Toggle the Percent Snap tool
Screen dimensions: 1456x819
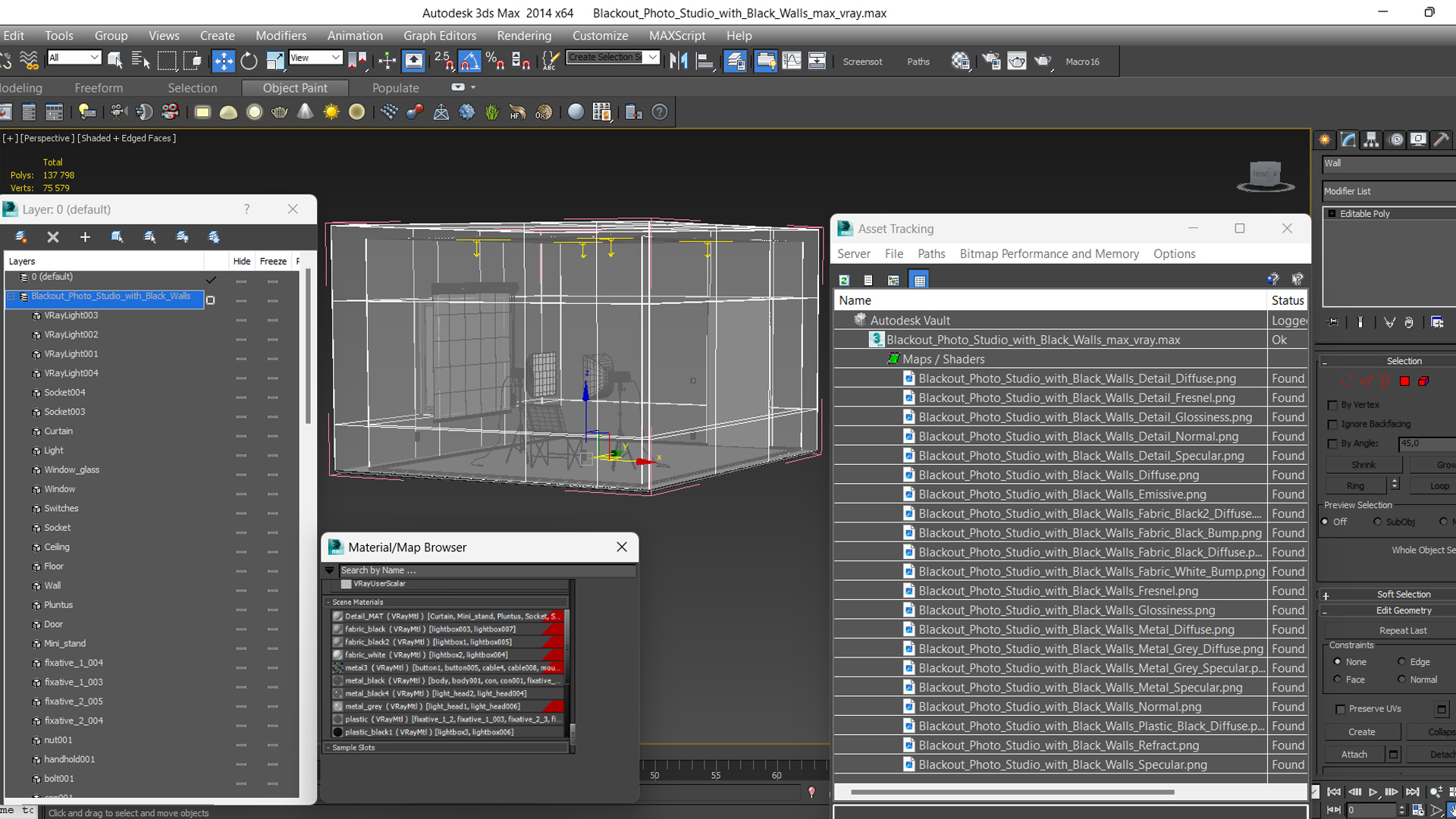495,61
